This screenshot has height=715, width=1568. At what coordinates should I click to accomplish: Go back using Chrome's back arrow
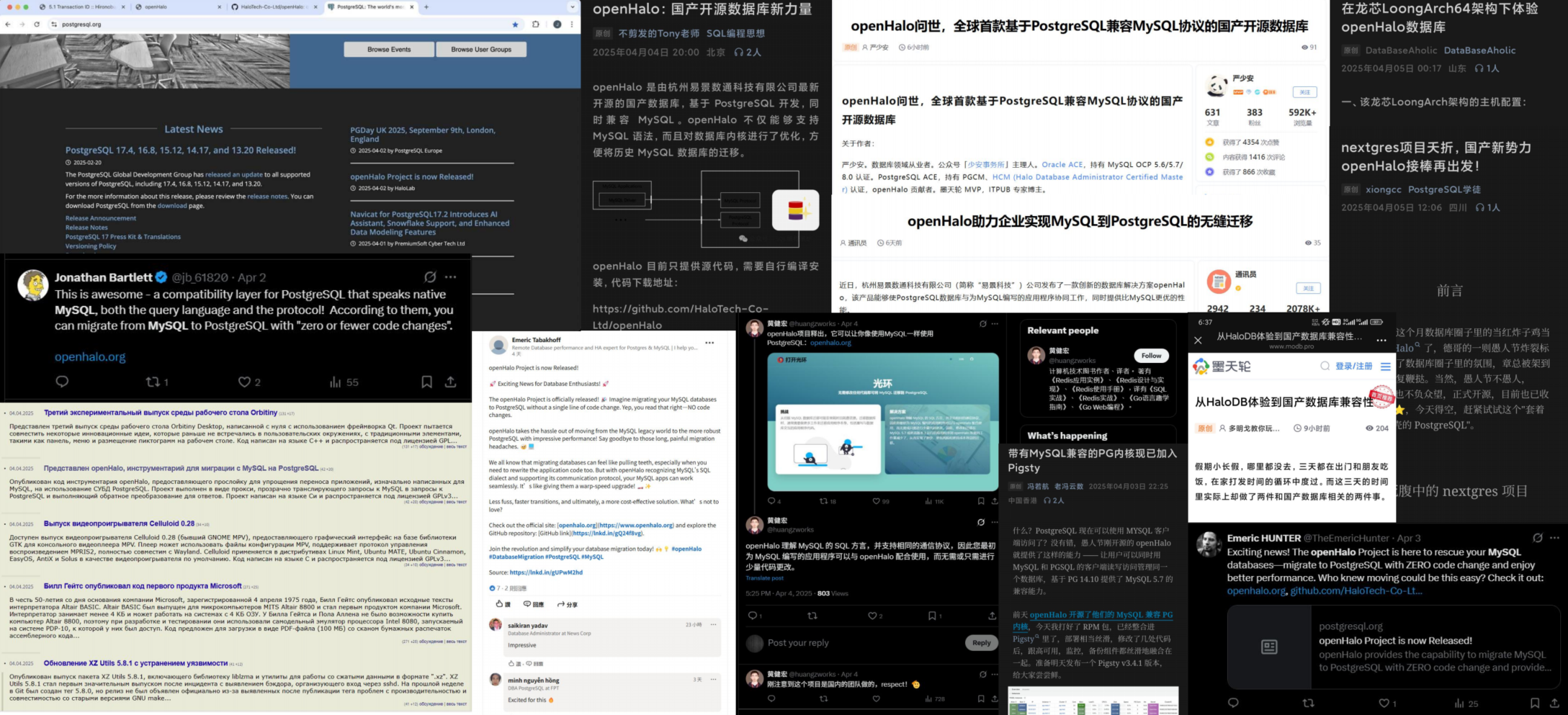click(8, 24)
